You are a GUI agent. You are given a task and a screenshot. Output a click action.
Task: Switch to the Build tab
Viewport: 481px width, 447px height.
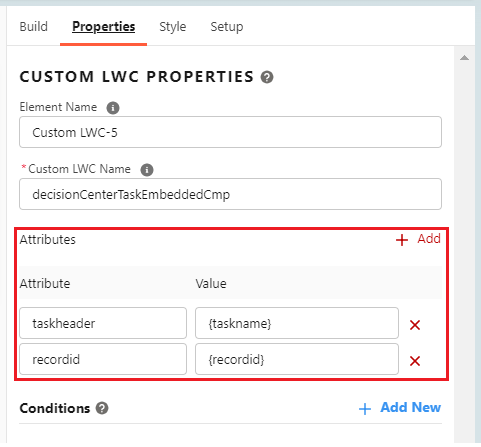tap(34, 27)
